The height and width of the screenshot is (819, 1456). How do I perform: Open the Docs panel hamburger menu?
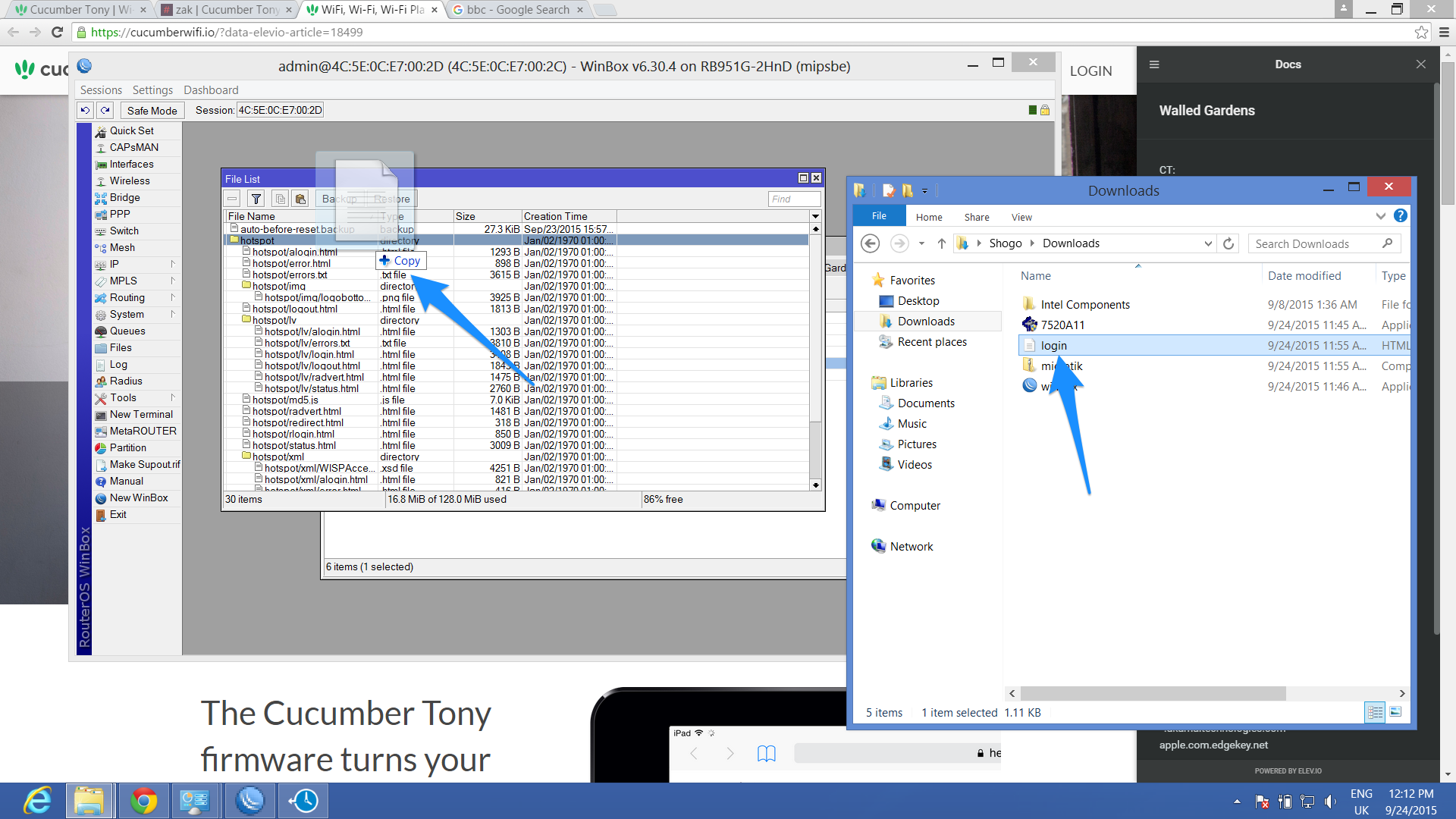pyautogui.click(x=1154, y=64)
